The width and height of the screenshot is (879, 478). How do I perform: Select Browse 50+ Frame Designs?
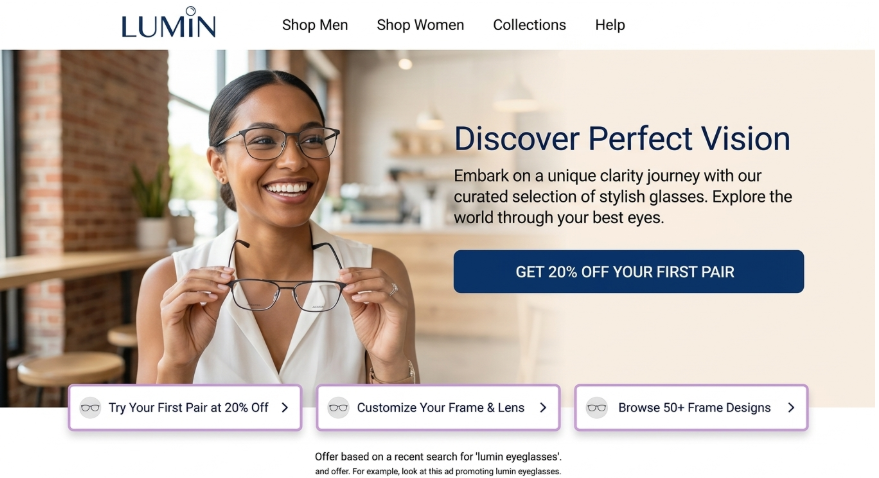click(691, 407)
